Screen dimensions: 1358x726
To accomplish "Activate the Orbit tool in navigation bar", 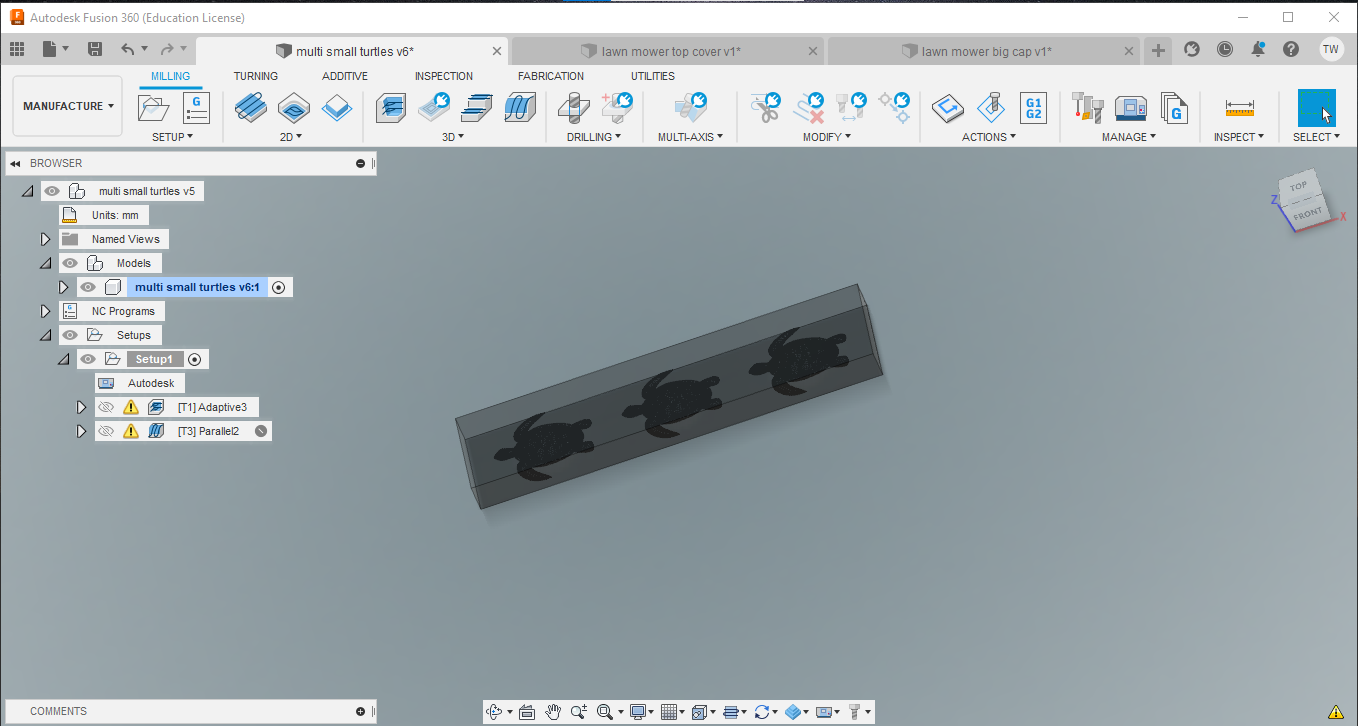I will point(497,712).
